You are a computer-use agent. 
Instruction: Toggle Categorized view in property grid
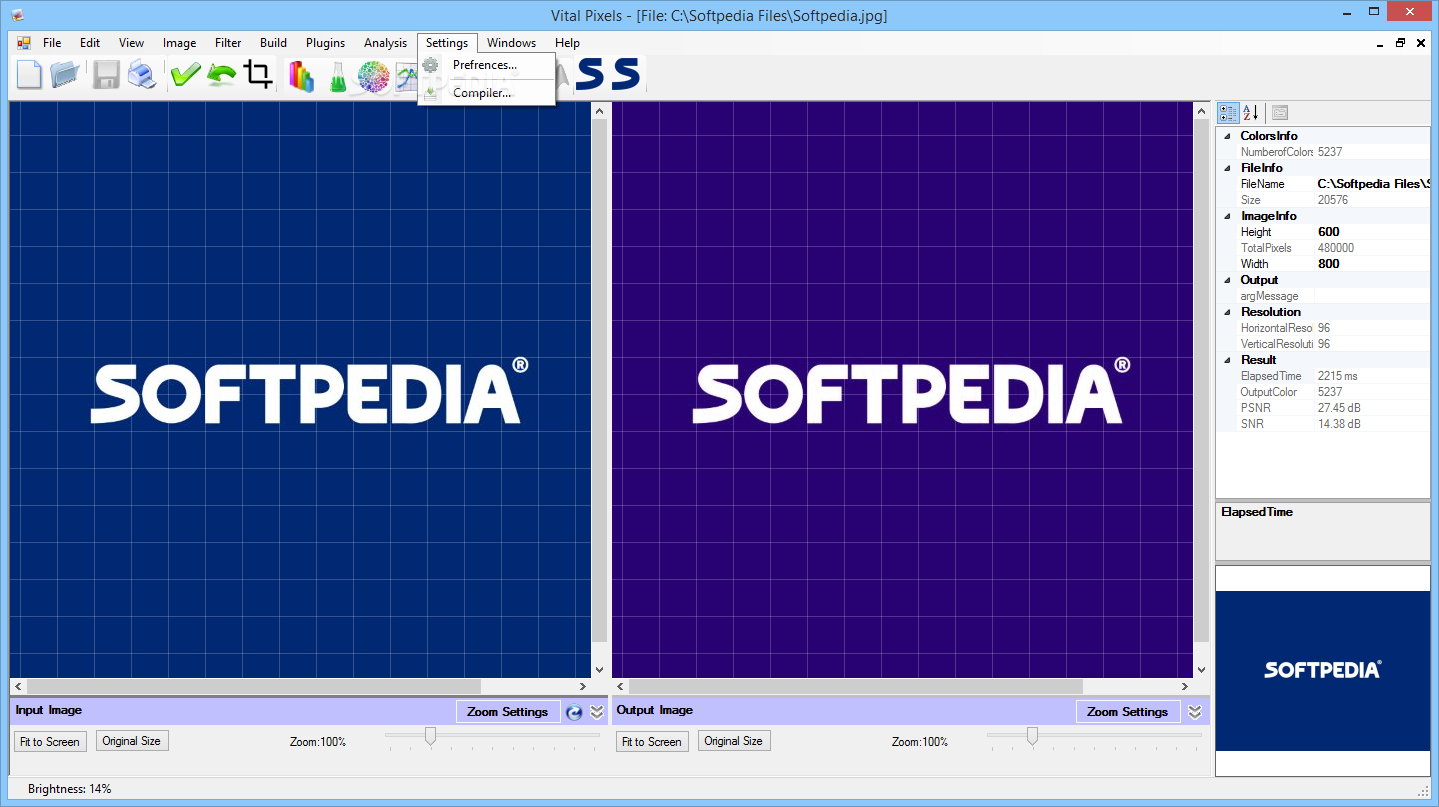(1229, 113)
